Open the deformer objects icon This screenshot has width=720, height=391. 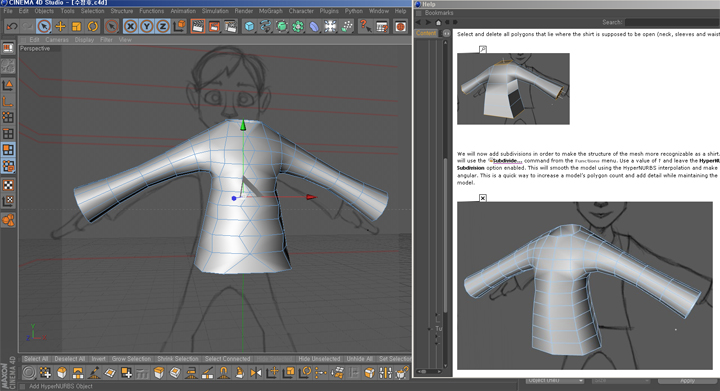pyautogui.click(x=314, y=26)
